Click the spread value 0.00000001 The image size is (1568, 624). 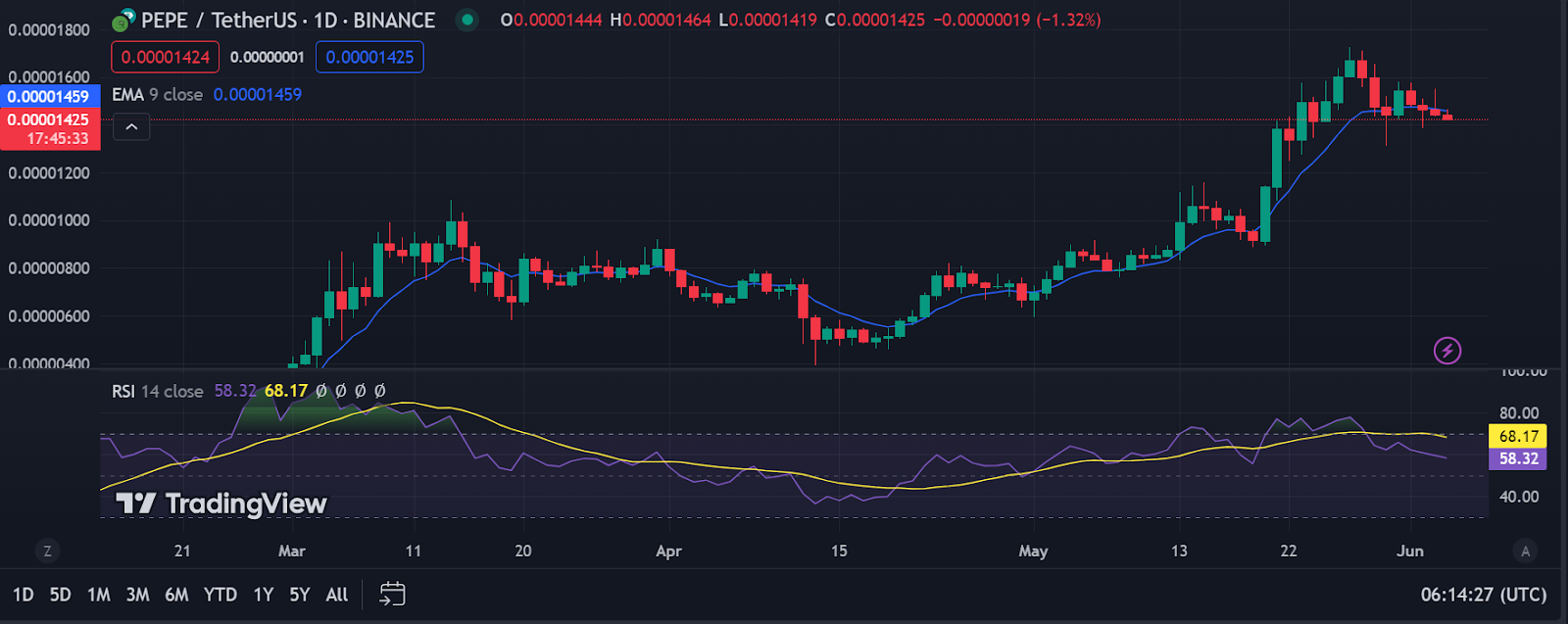[x=268, y=57]
